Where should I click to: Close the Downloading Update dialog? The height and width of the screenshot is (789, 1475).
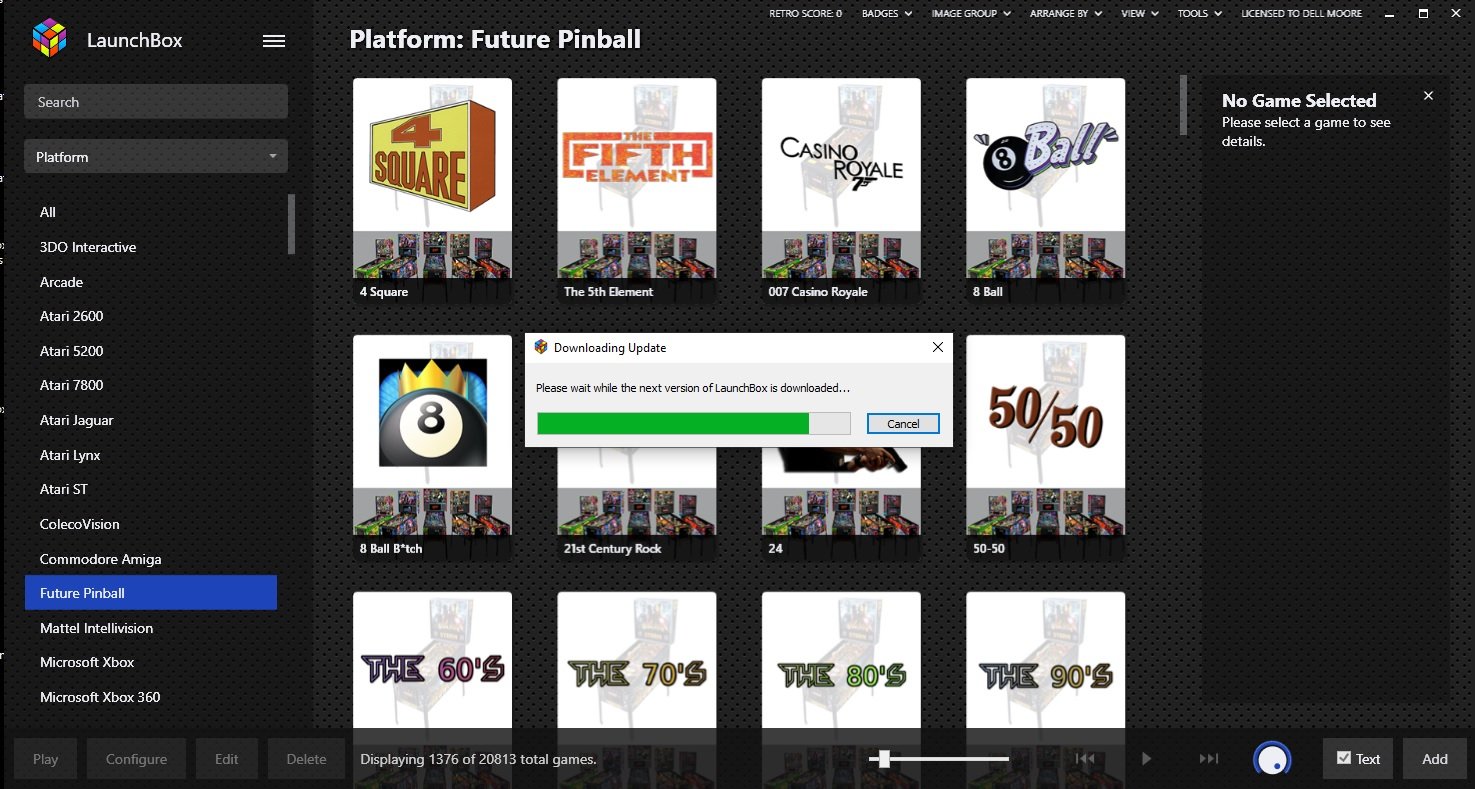937,348
